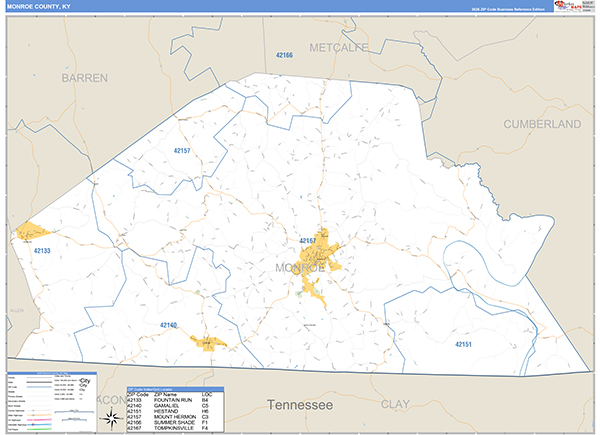Click HESTAND in the ZIP index table
The height and width of the screenshot is (435, 600).
166,411
